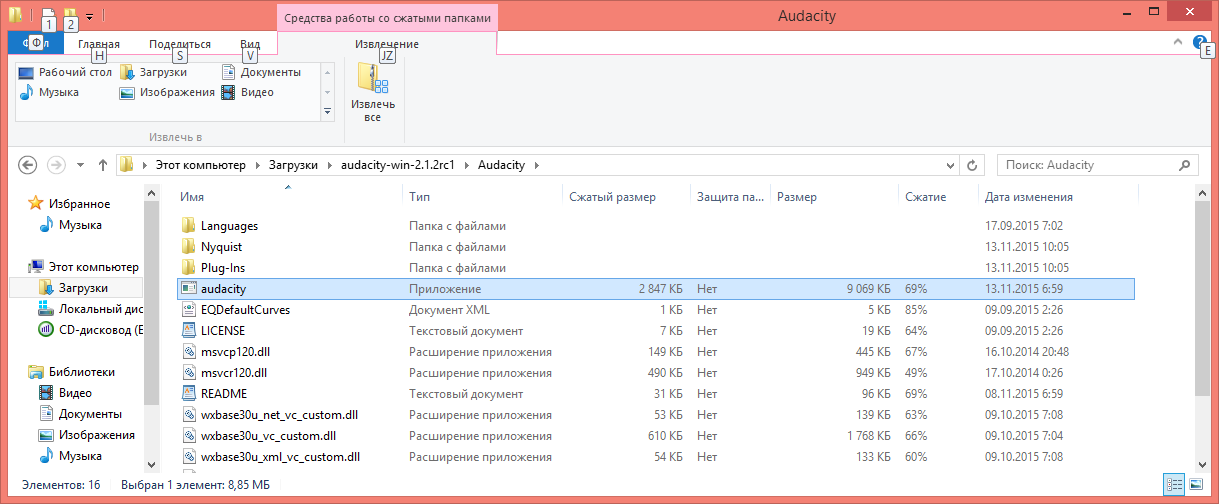Open the Файл tab

click(35, 44)
